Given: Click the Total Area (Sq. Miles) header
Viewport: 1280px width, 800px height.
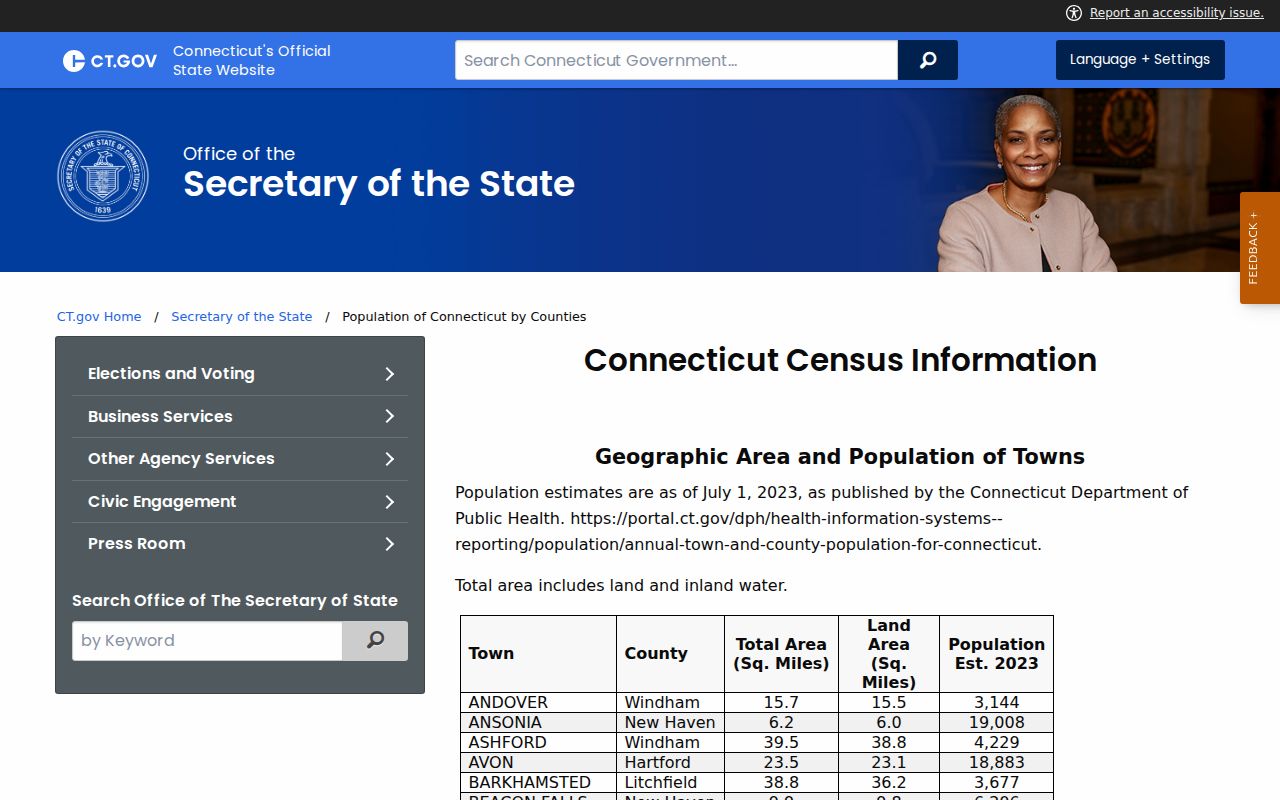Looking at the screenshot, I should [x=781, y=654].
